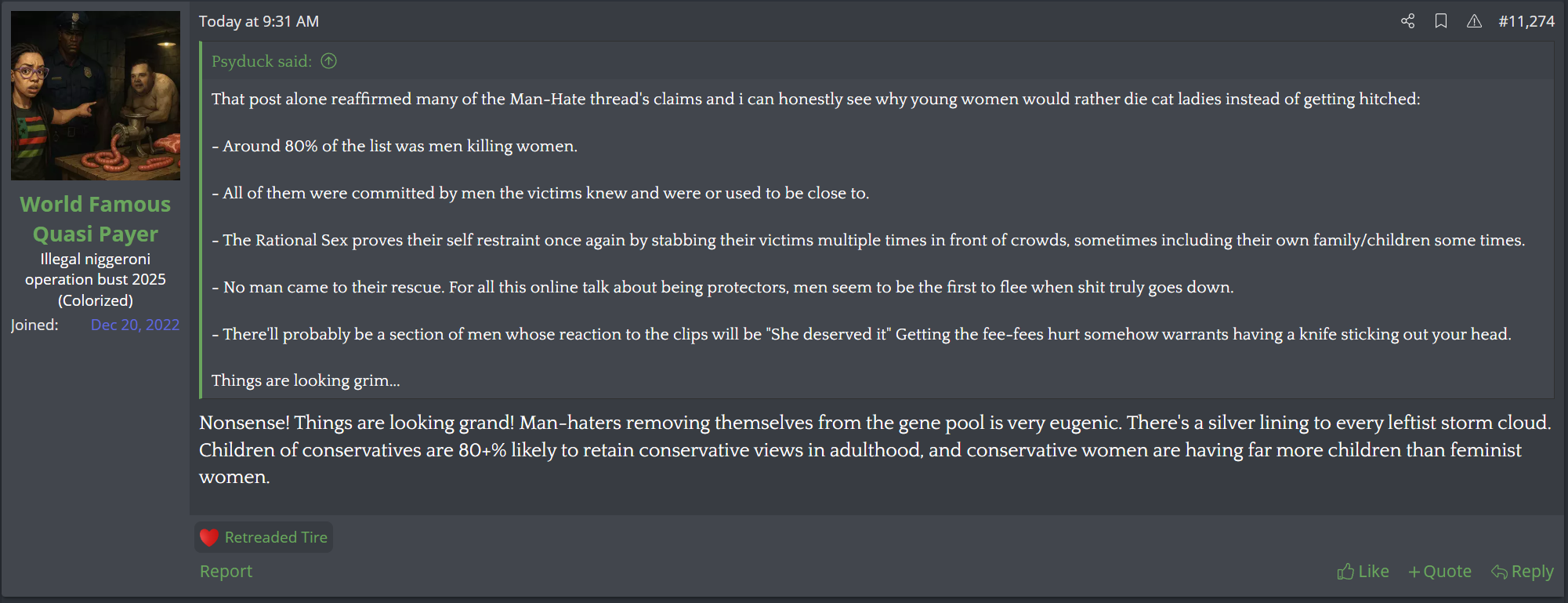This screenshot has height=603, width=1568.
Task: Click the up-arrow icon beside "Psyduck said:"
Action: click(329, 61)
